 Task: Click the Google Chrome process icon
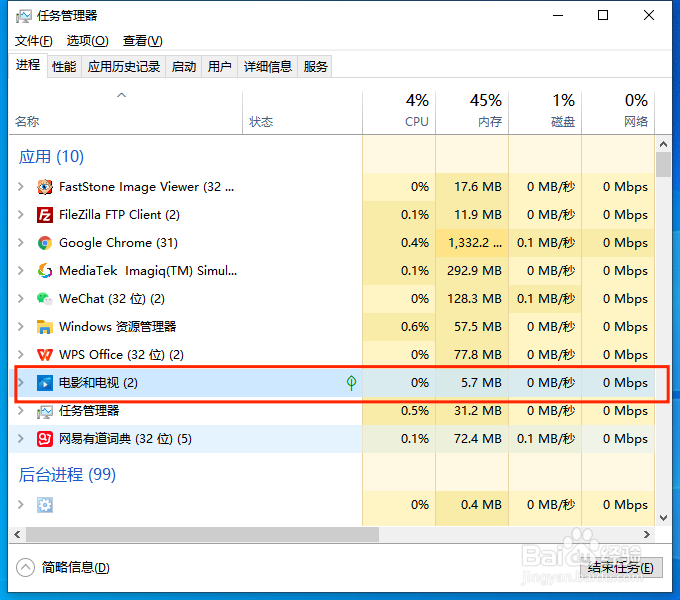pos(45,243)
